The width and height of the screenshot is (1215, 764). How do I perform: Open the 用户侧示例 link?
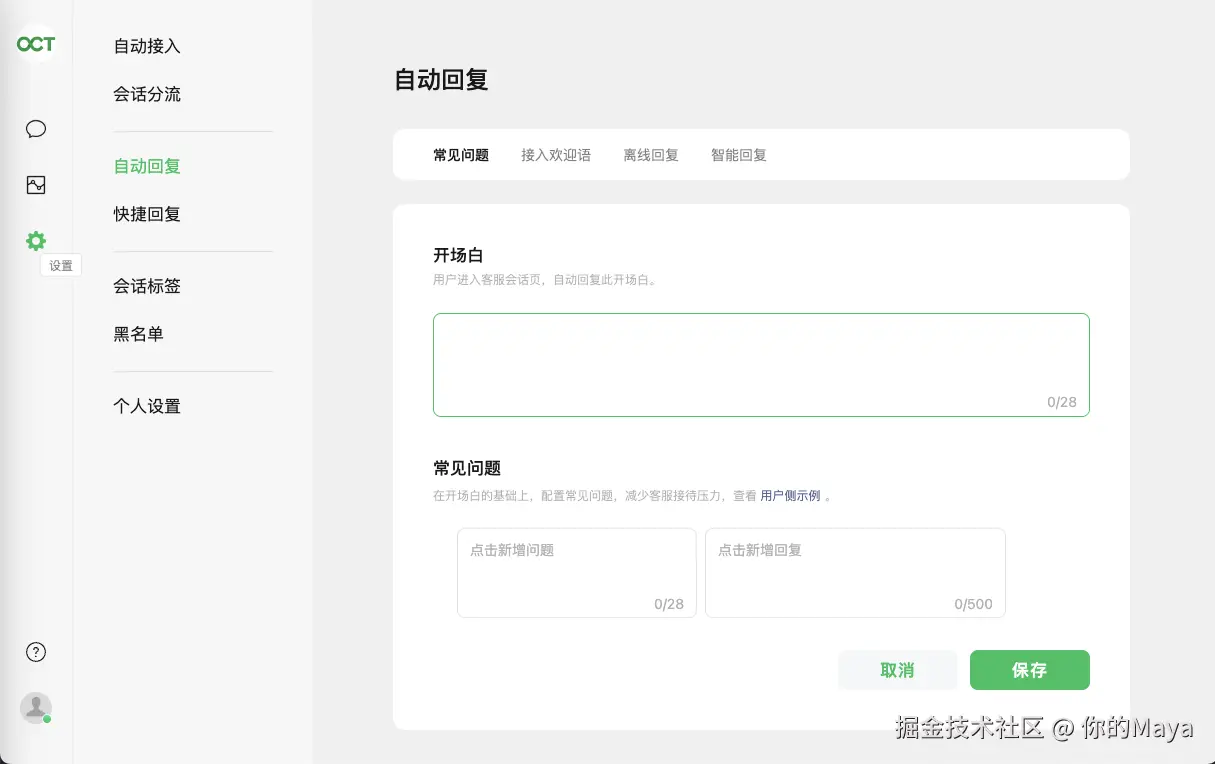pos(790,495)
